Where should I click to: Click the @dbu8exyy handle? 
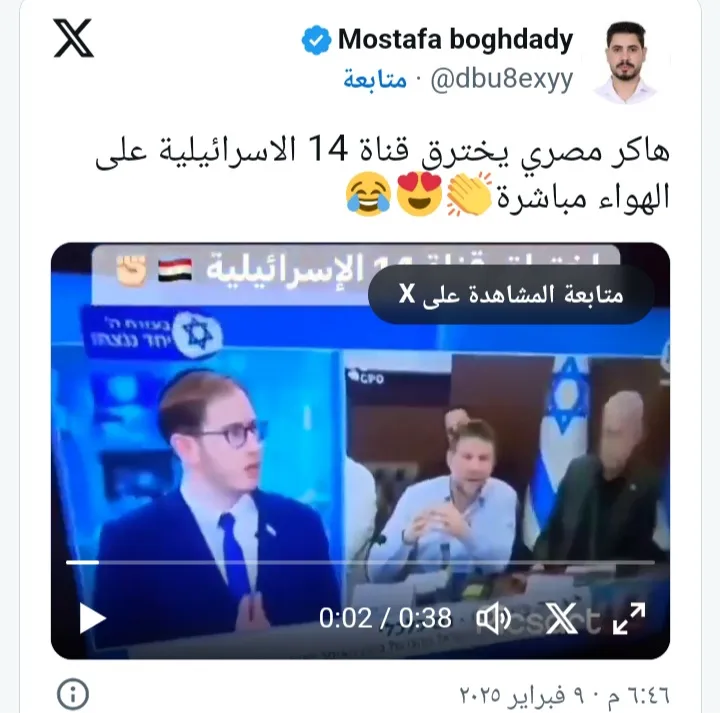tap(501, 80)
